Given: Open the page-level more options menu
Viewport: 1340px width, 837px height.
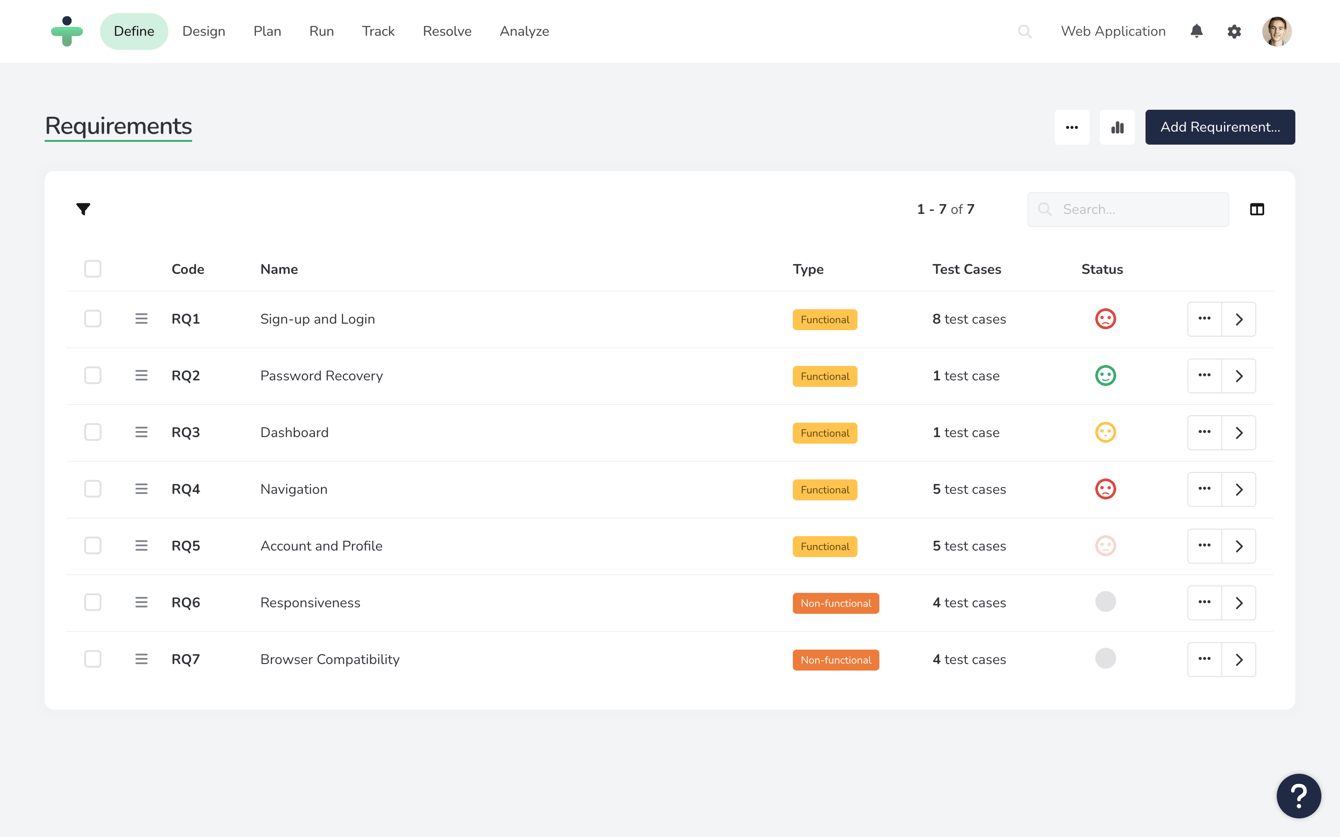Looking at the screenshot, I should (x=1072, y=127).
